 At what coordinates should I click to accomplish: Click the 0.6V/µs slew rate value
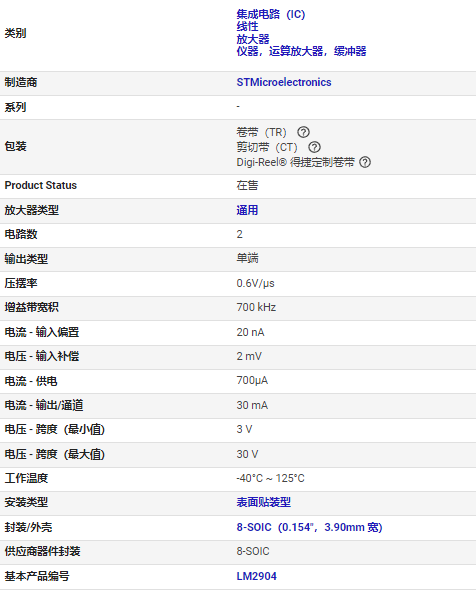pos(255,283)
